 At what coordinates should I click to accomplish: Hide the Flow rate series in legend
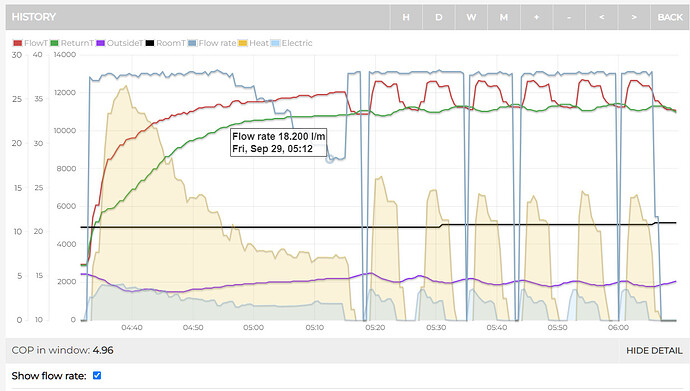pos(212,43)
